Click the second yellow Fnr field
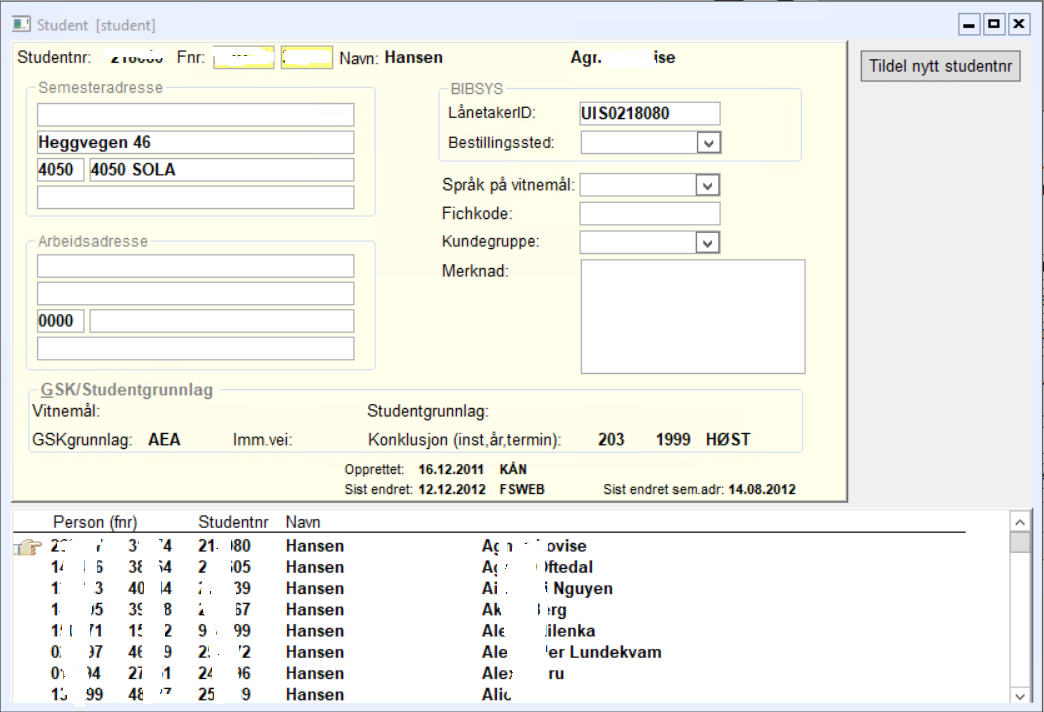This screenshot has width=1044, height=712. pos(306,58)
